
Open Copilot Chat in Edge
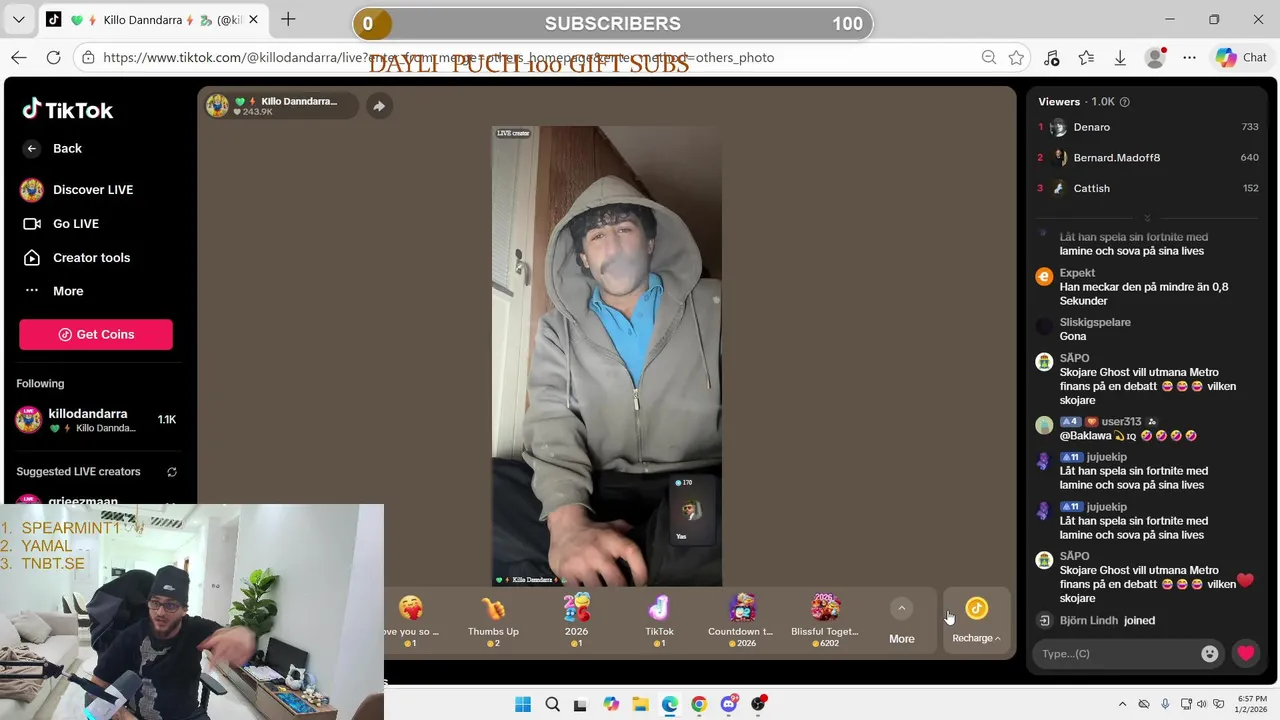(1241, 58)
